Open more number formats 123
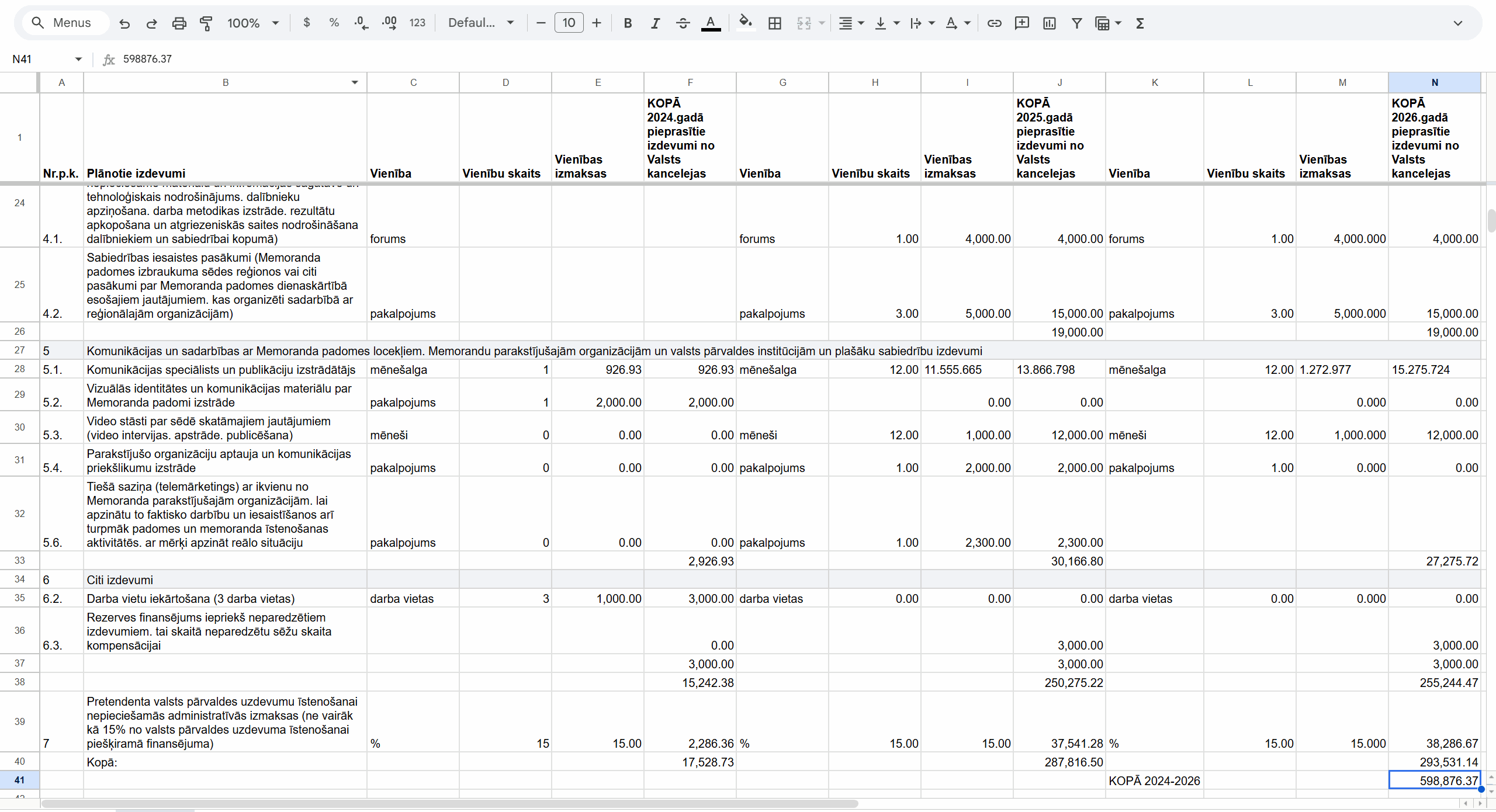The height and width of the screenshot is (812, 1496). point(417,23)
